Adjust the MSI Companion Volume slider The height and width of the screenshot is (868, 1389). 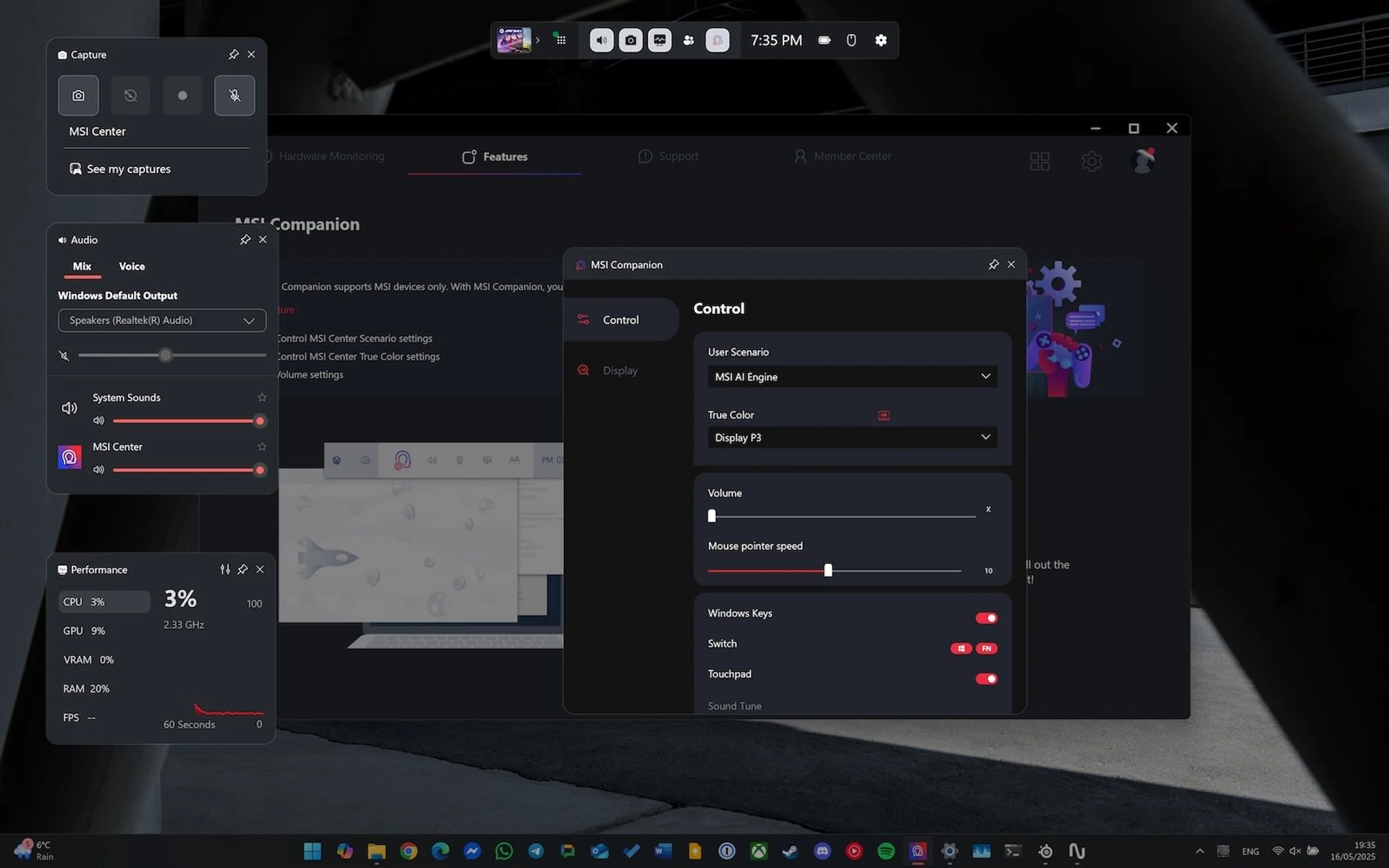click(842, 516)
